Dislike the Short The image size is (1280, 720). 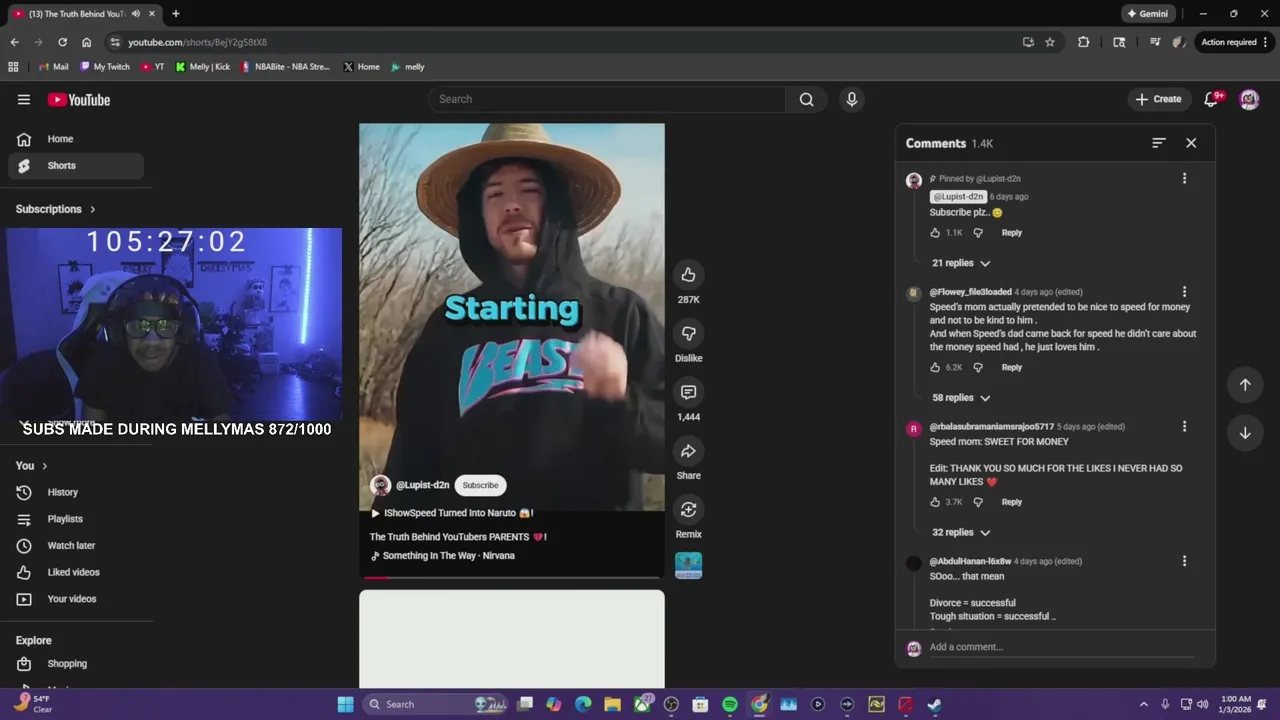[688, 333]
